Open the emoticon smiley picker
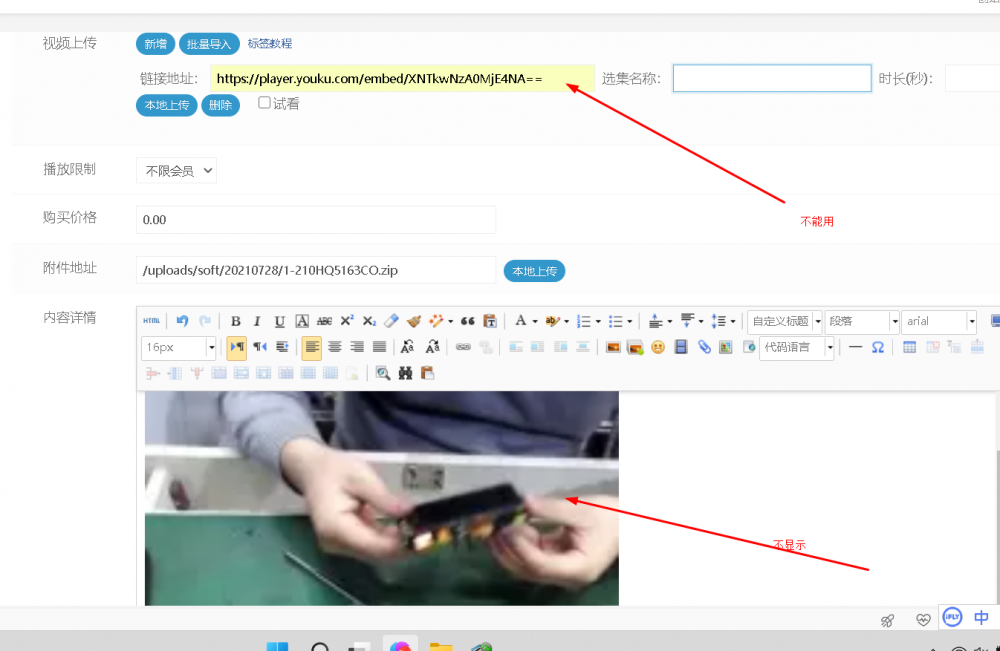This screenshot has height=651, width=1000. pos(658,347)
